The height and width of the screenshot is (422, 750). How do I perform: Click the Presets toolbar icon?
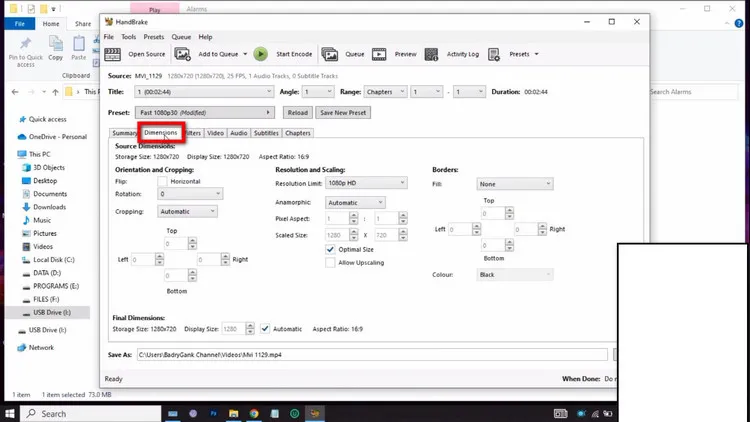pyautogui.click(x=494, y=54)
